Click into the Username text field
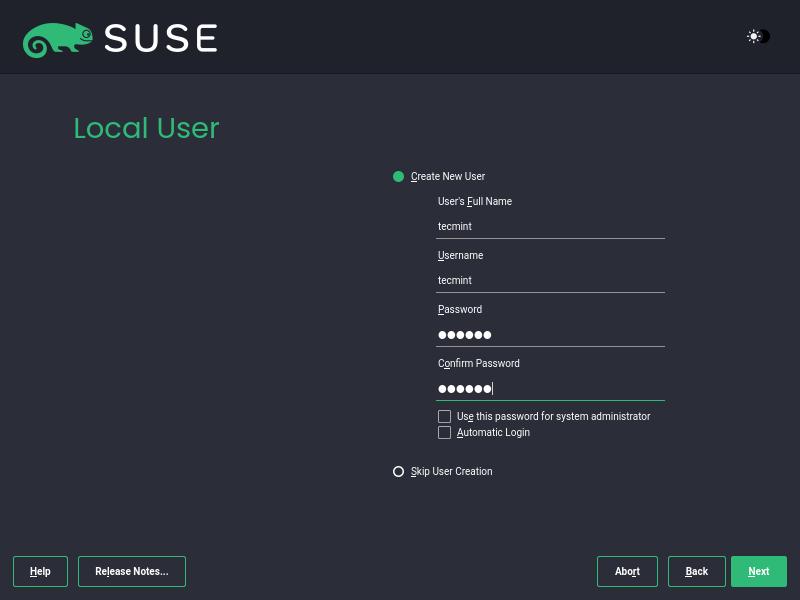The image size is (800, 600). (x=550, y=281)
